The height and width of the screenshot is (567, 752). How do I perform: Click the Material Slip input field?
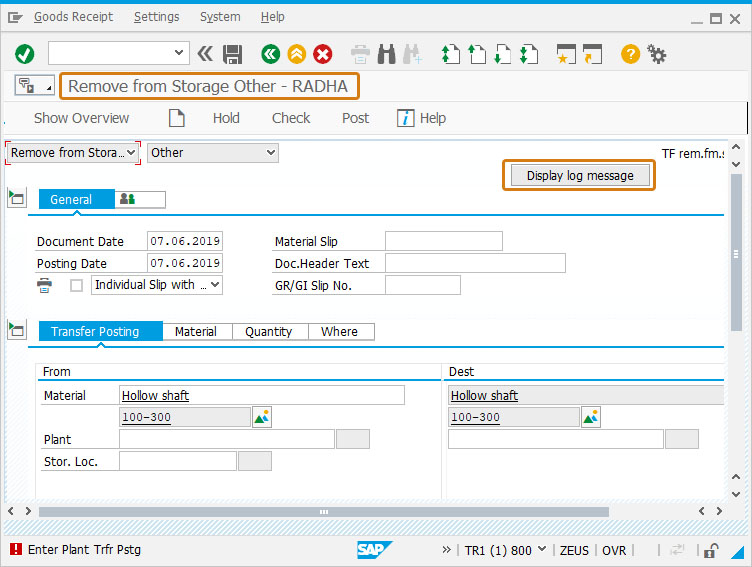pyautogui.click(x=444, y=241)
